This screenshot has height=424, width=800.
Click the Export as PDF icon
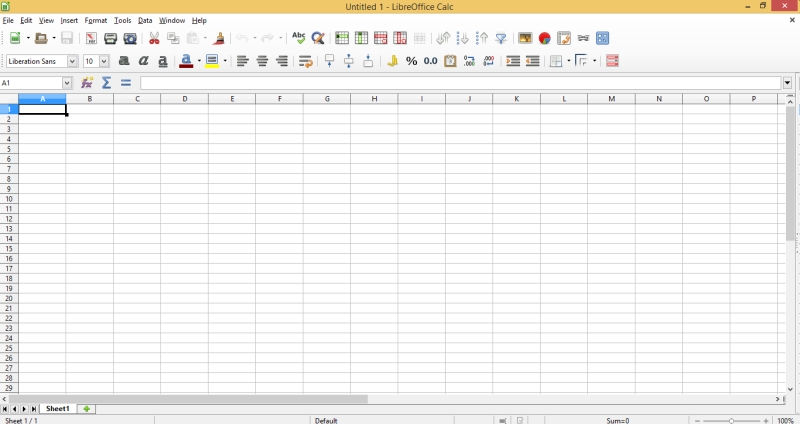tap(91, 38)
